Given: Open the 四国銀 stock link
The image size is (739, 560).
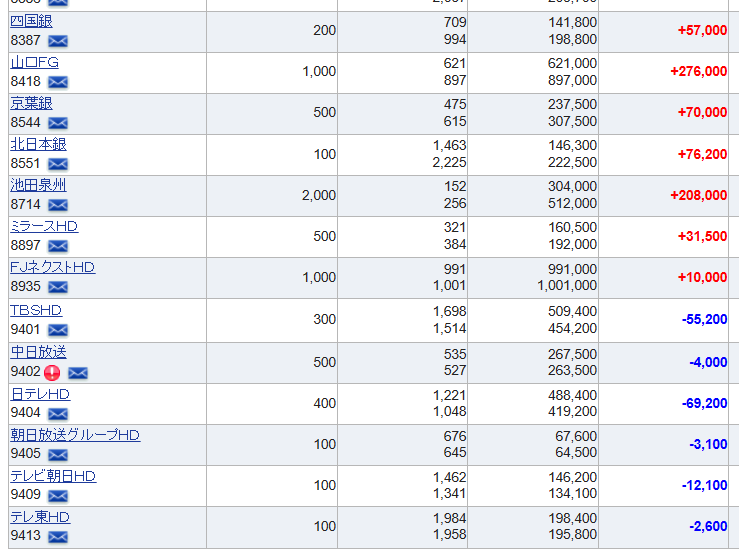Looking at the screenshot, I should [32, 21].
